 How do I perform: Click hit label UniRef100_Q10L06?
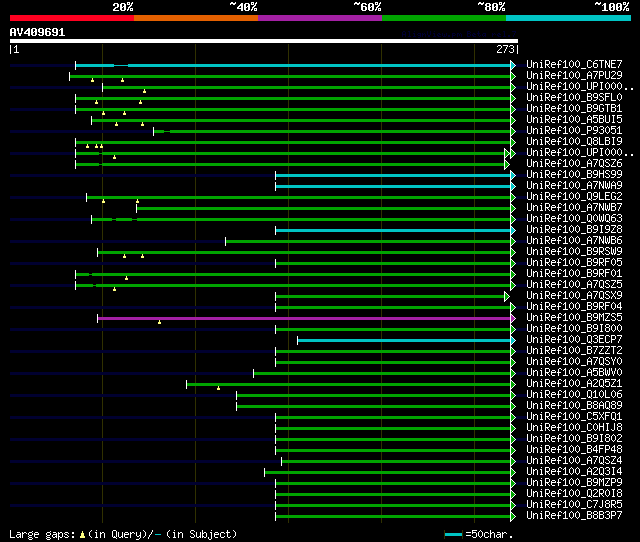574,395
